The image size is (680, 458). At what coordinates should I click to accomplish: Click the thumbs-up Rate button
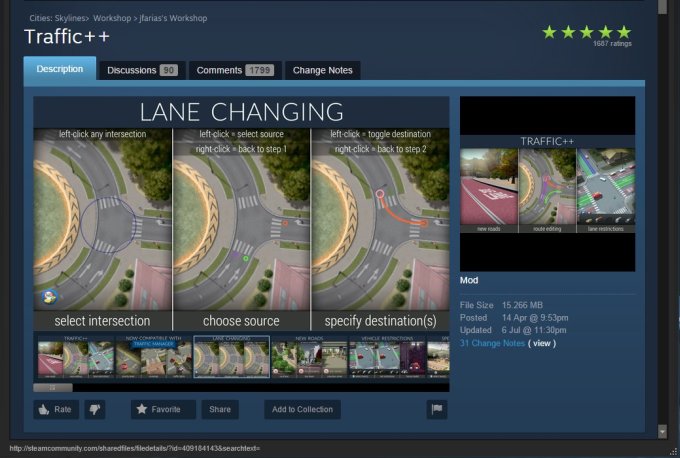tap(56, 409)
